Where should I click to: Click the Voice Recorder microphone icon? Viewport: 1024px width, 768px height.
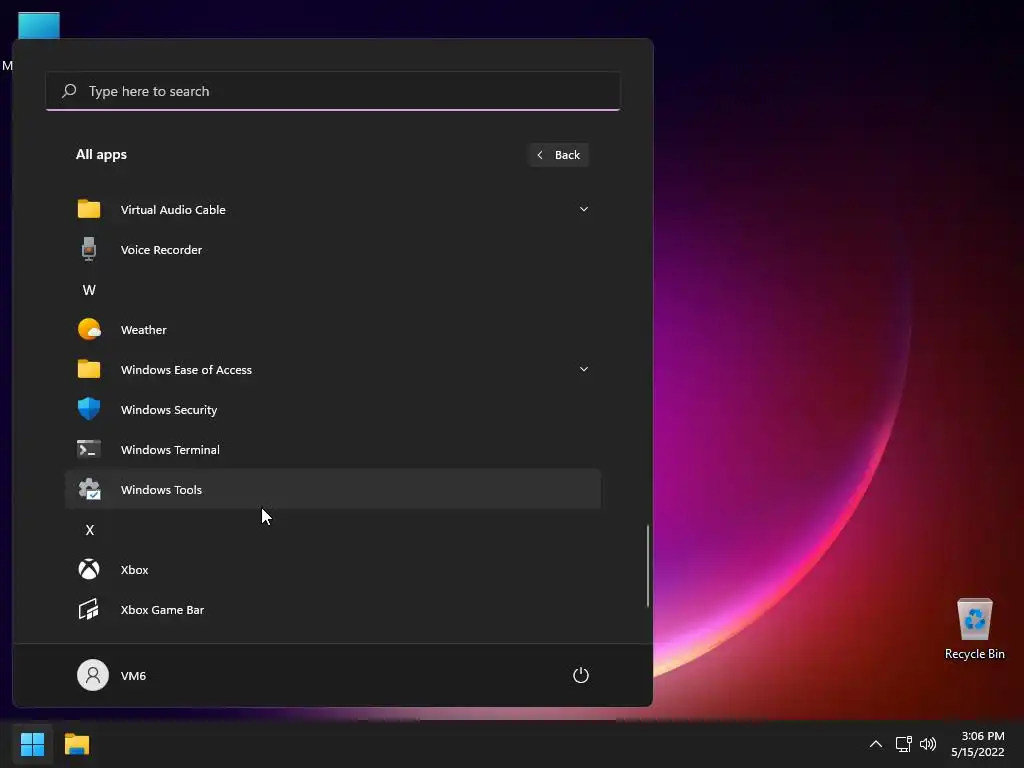pyautogui.click(x=89, y=249)
